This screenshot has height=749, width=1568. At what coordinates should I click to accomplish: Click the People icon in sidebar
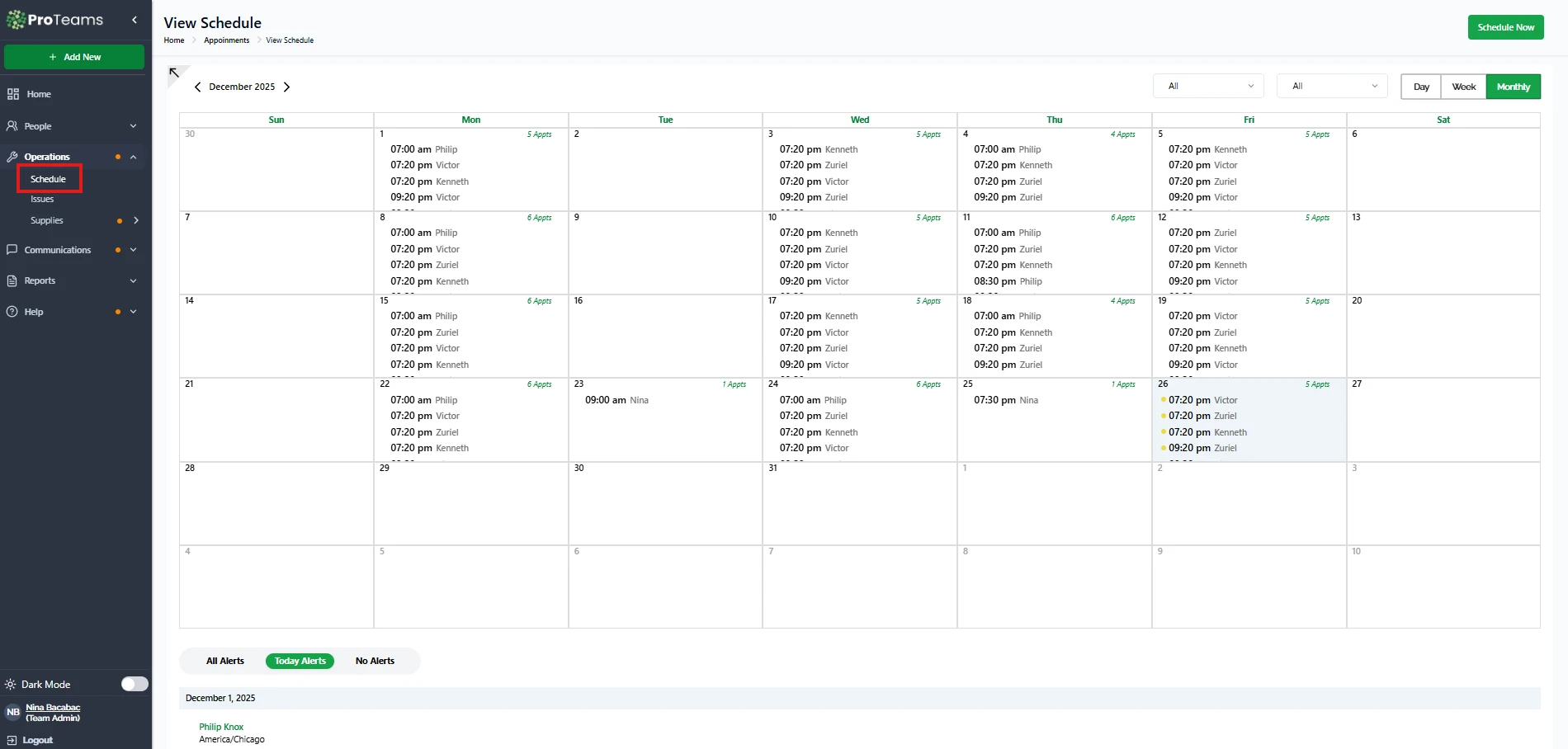[x=12, y=126]
